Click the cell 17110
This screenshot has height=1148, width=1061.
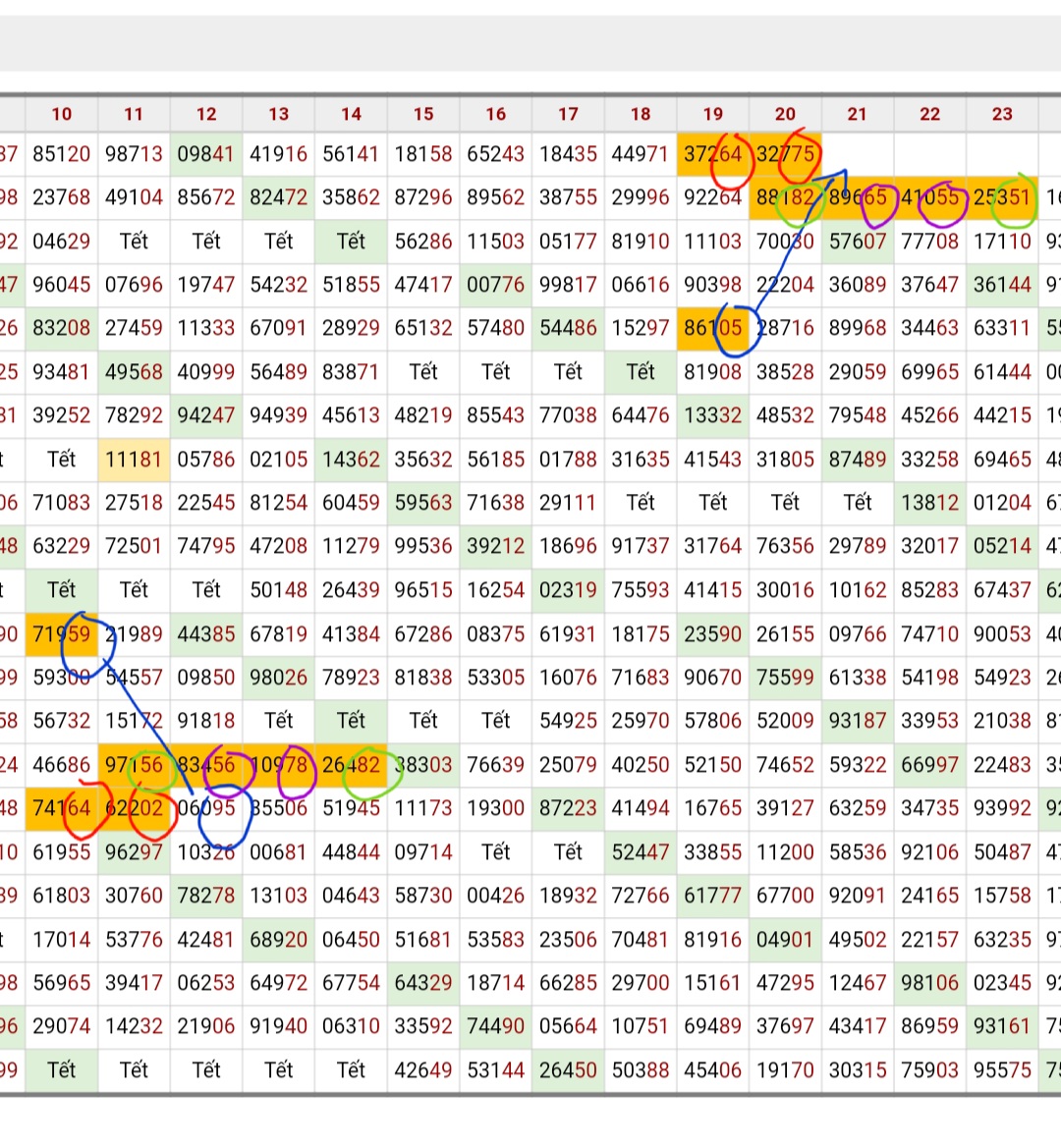pyautogui.click(x=1002, y=242)
